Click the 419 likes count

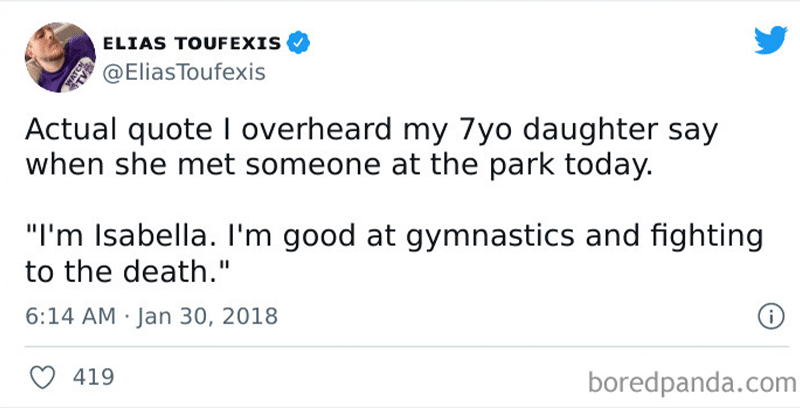pyautogui.click(x=93, y=378)
